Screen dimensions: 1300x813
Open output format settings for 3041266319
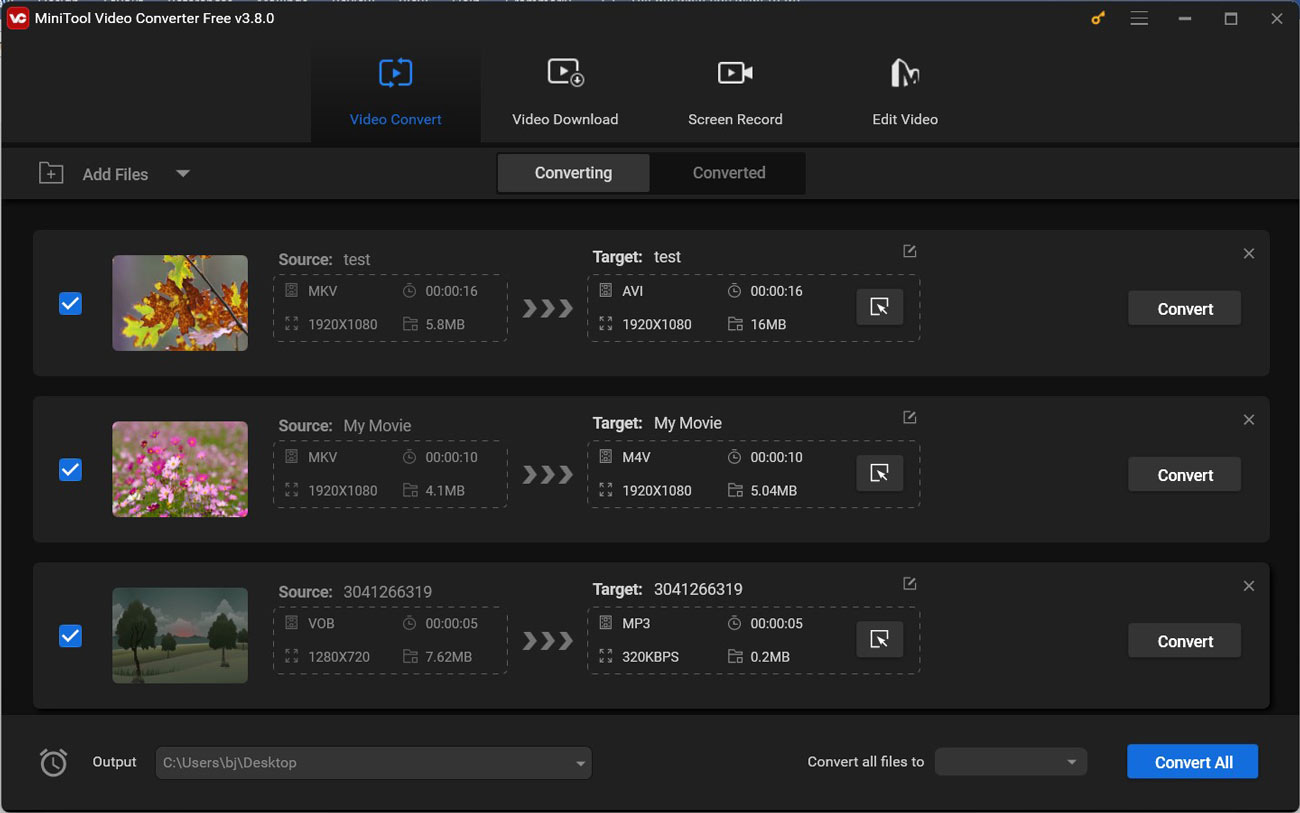[x=880, y=639]
